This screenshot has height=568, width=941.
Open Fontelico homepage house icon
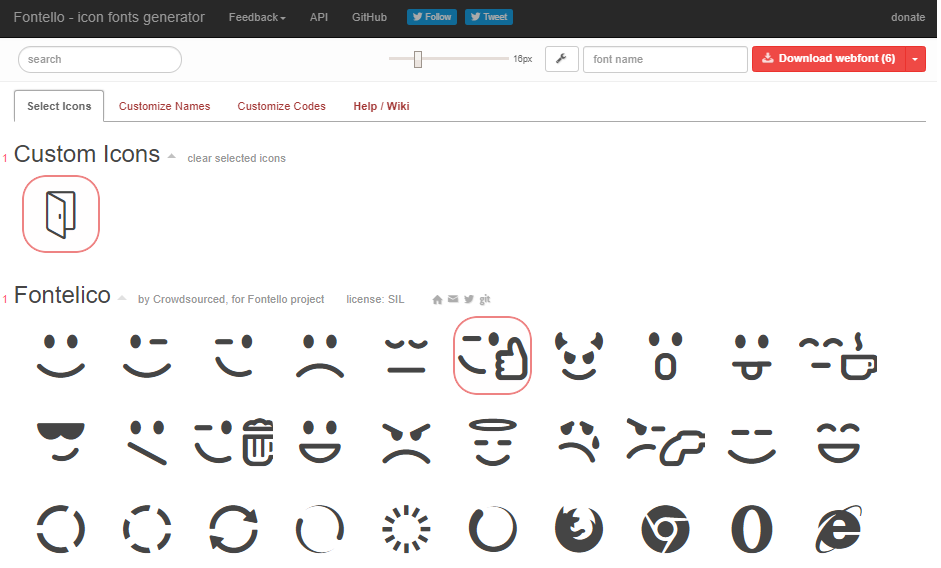437,300
